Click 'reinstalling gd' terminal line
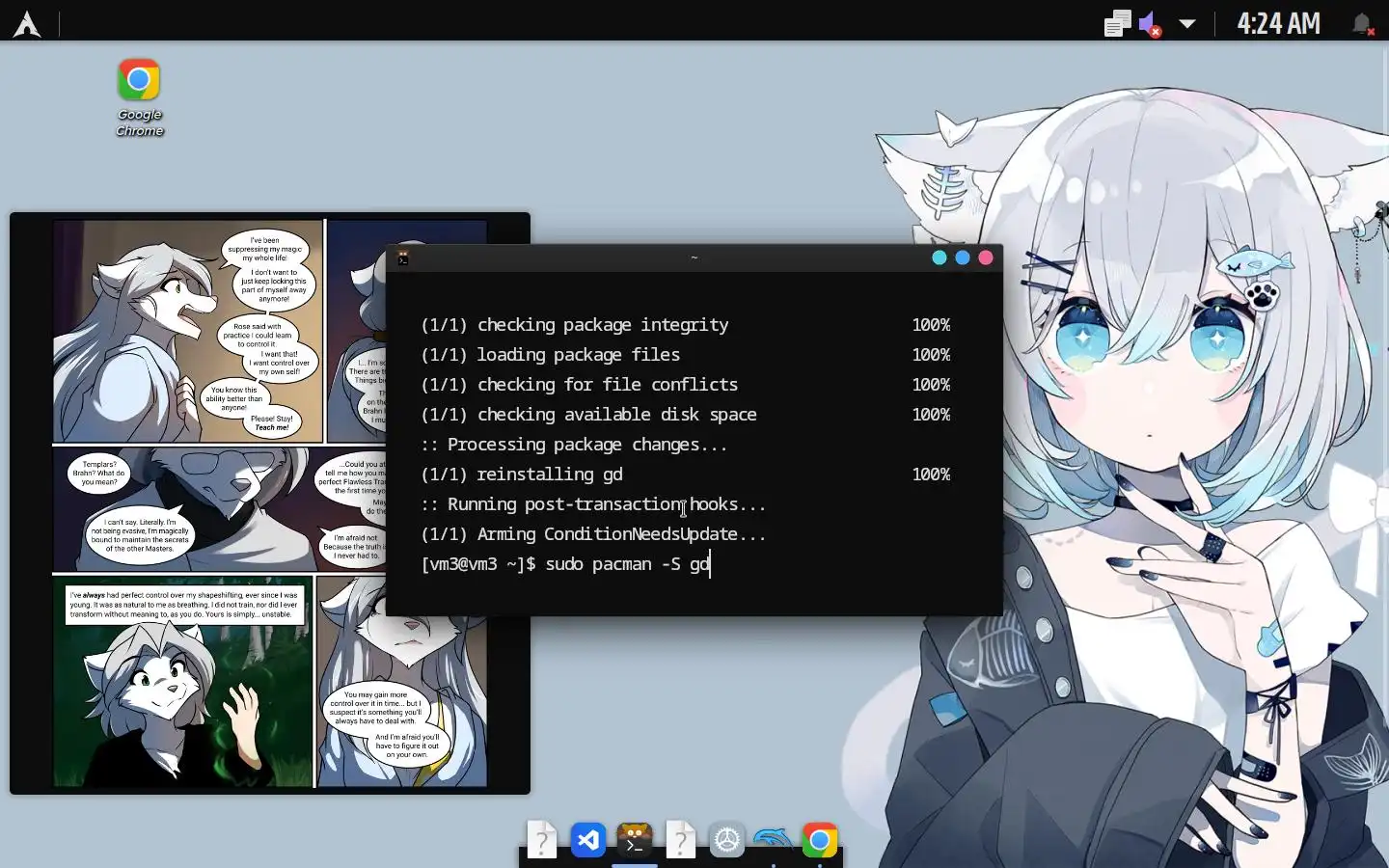The height and width of the screenshot is (868, 1389). click(x=550, y=475)
